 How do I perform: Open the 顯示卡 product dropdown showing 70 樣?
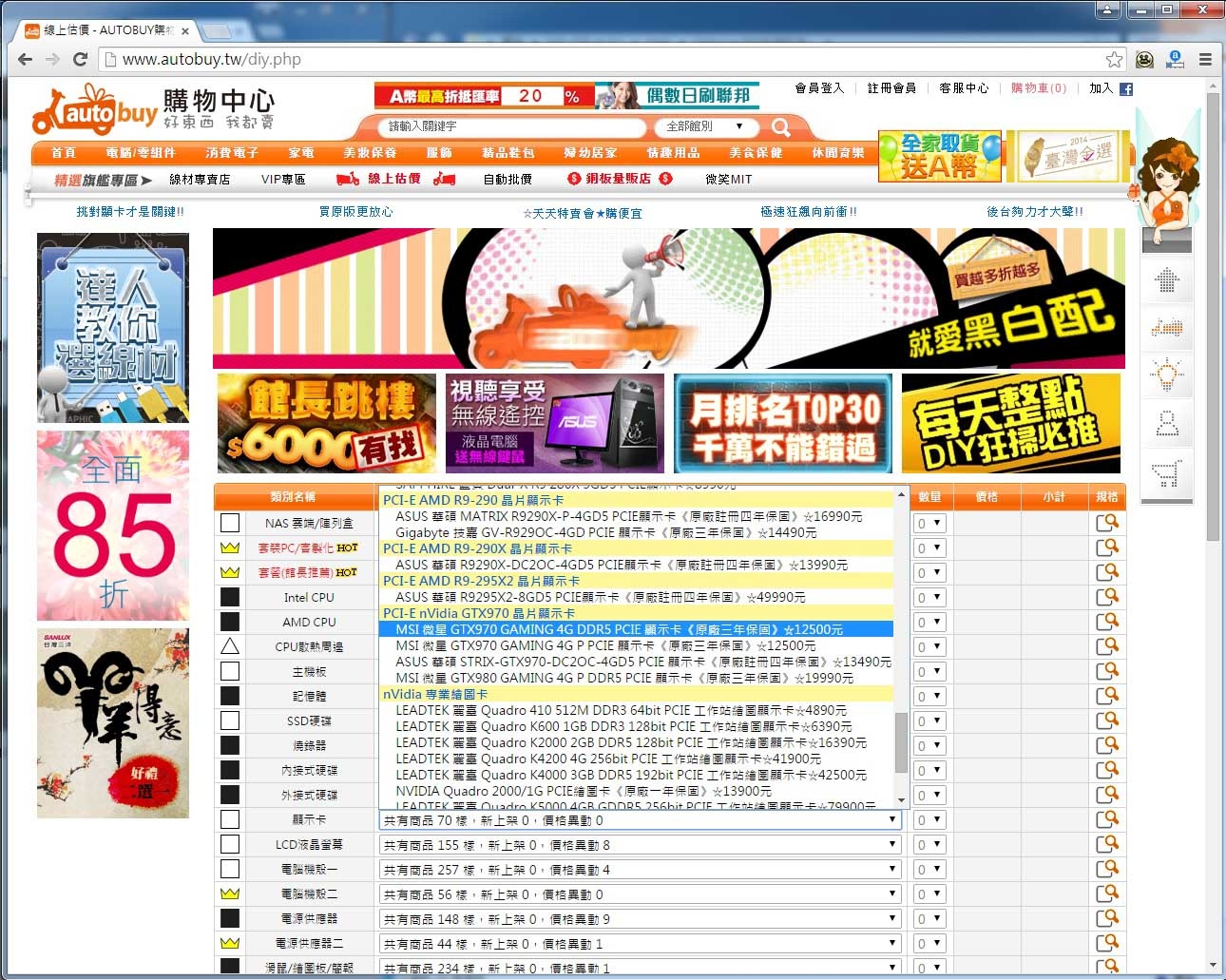pos(640,819)
